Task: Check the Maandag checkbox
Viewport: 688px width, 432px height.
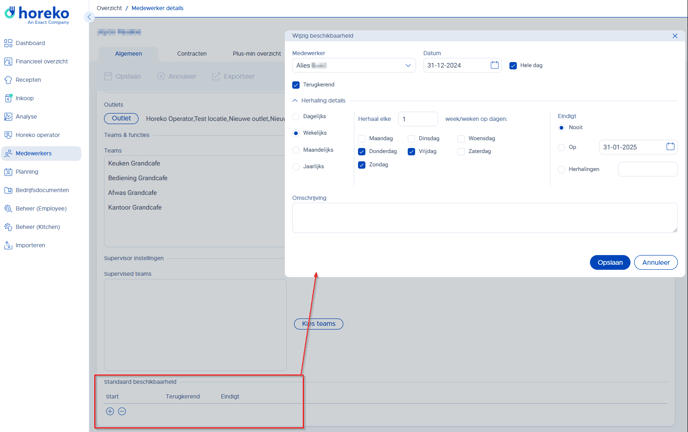Action: [x=362, y=139]
